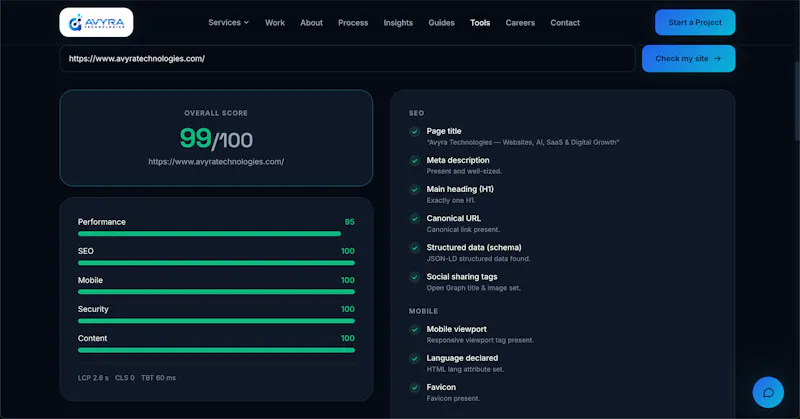Click the check icon beside Page title

pos(415,132)
